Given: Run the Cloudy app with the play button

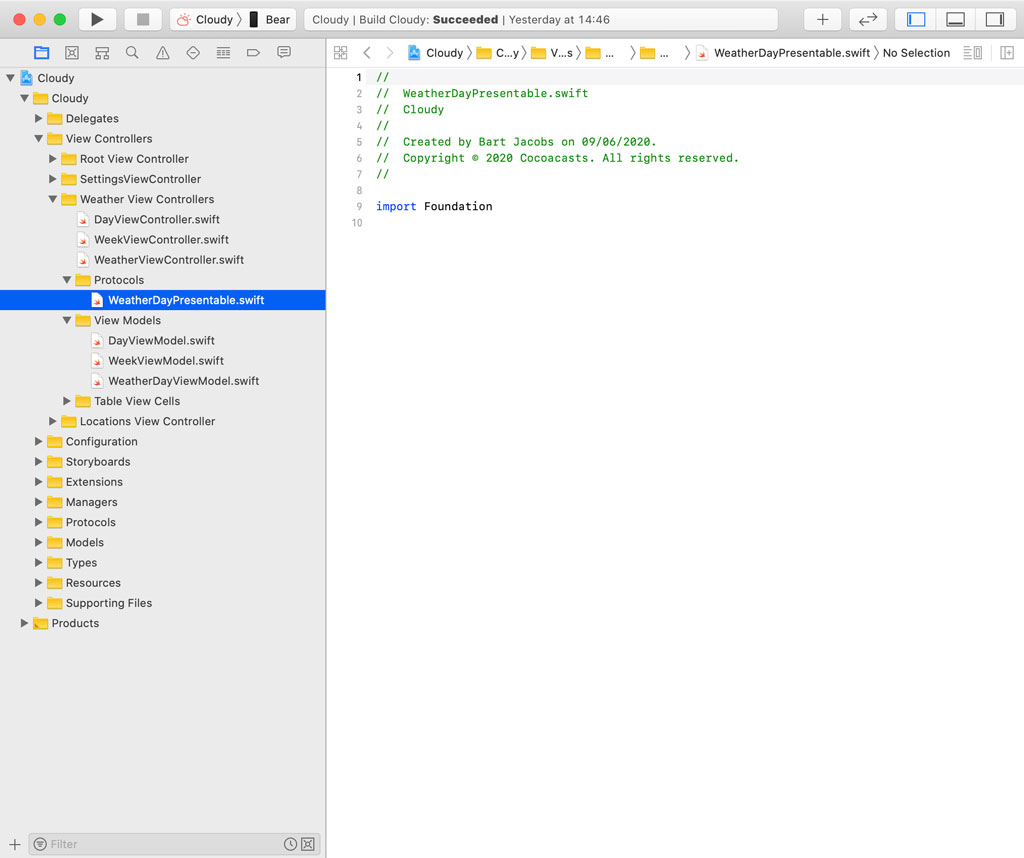Looking at the screenshot, I should click(97, 18).
